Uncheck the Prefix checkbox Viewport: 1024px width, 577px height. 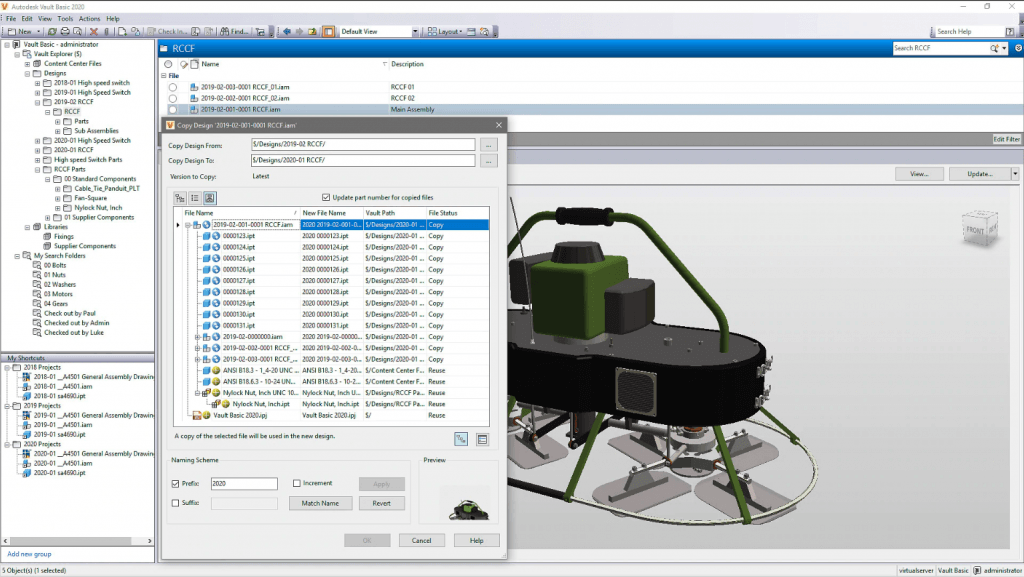[x=175, y=484]
